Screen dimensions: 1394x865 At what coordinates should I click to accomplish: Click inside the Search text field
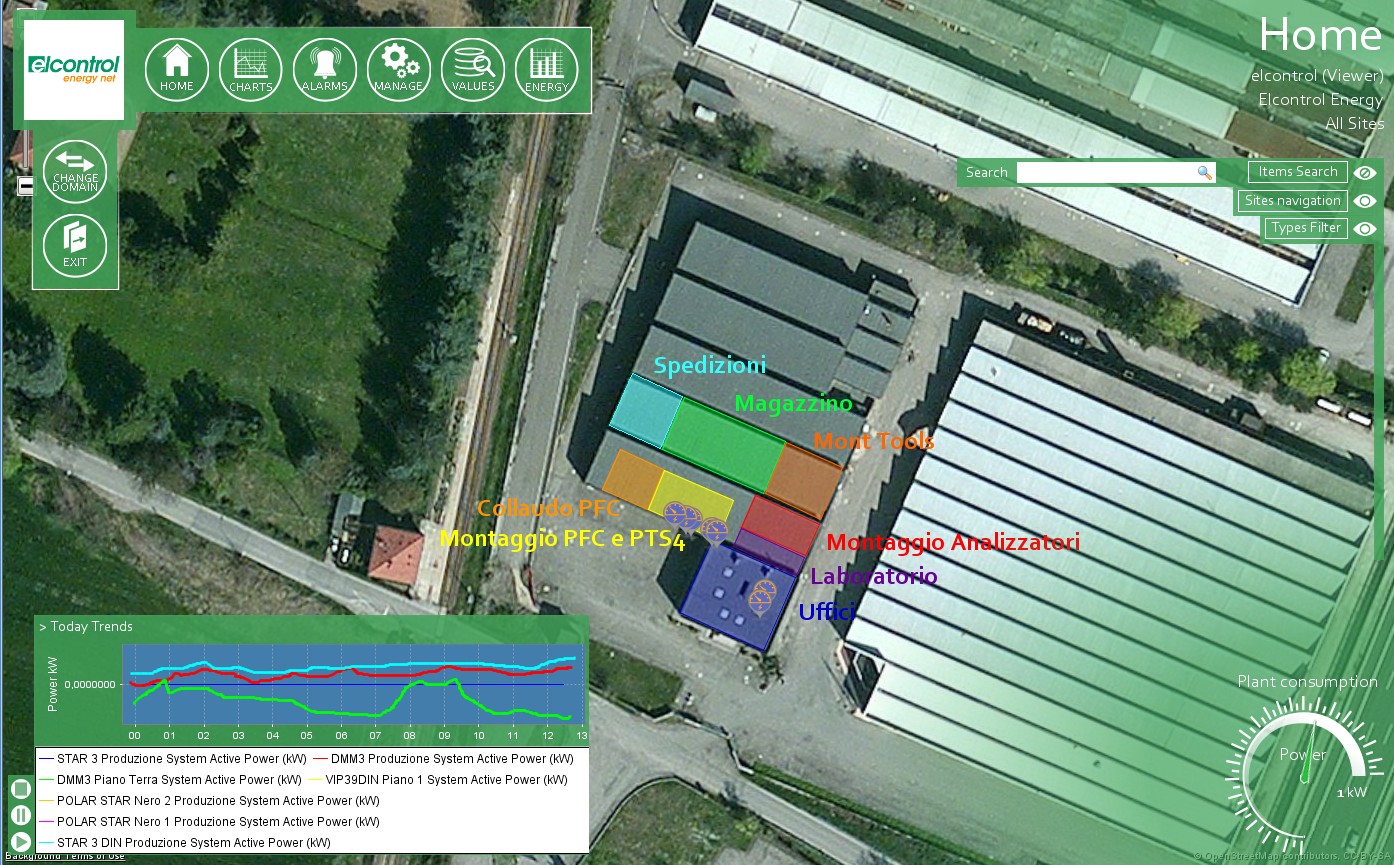click(x=1105, y=173)
